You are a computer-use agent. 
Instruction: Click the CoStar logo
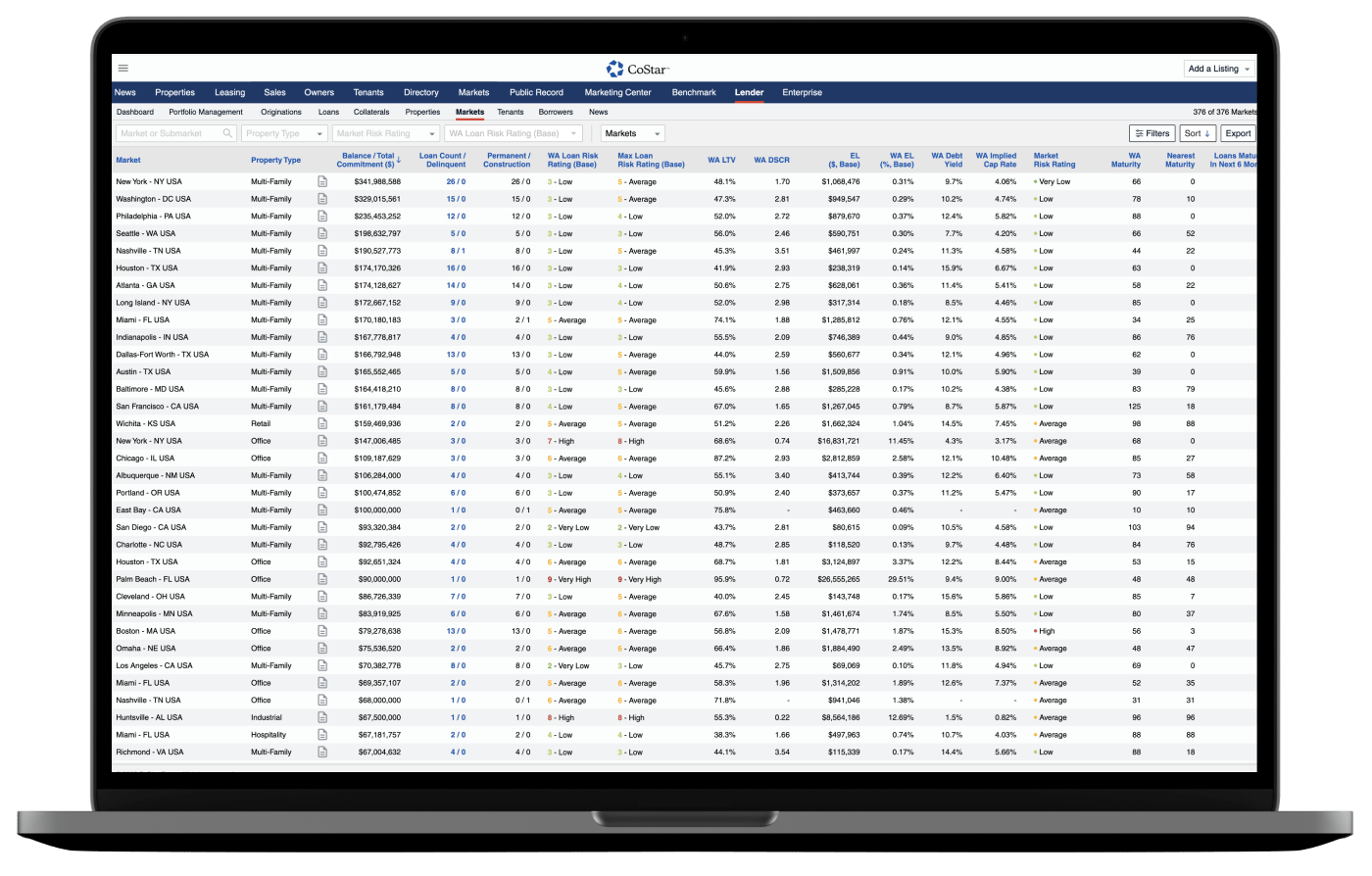[x=637, y=69]
